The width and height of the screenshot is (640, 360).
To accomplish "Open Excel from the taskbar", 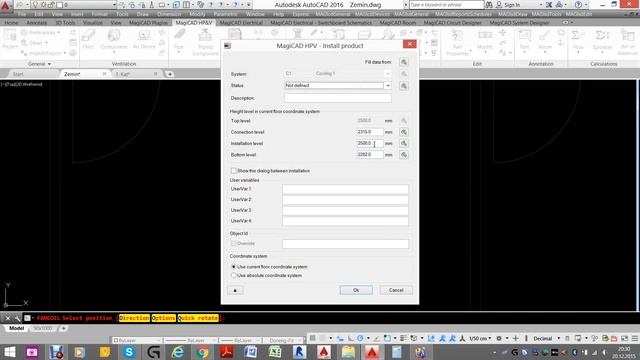I will coord(275,352).
